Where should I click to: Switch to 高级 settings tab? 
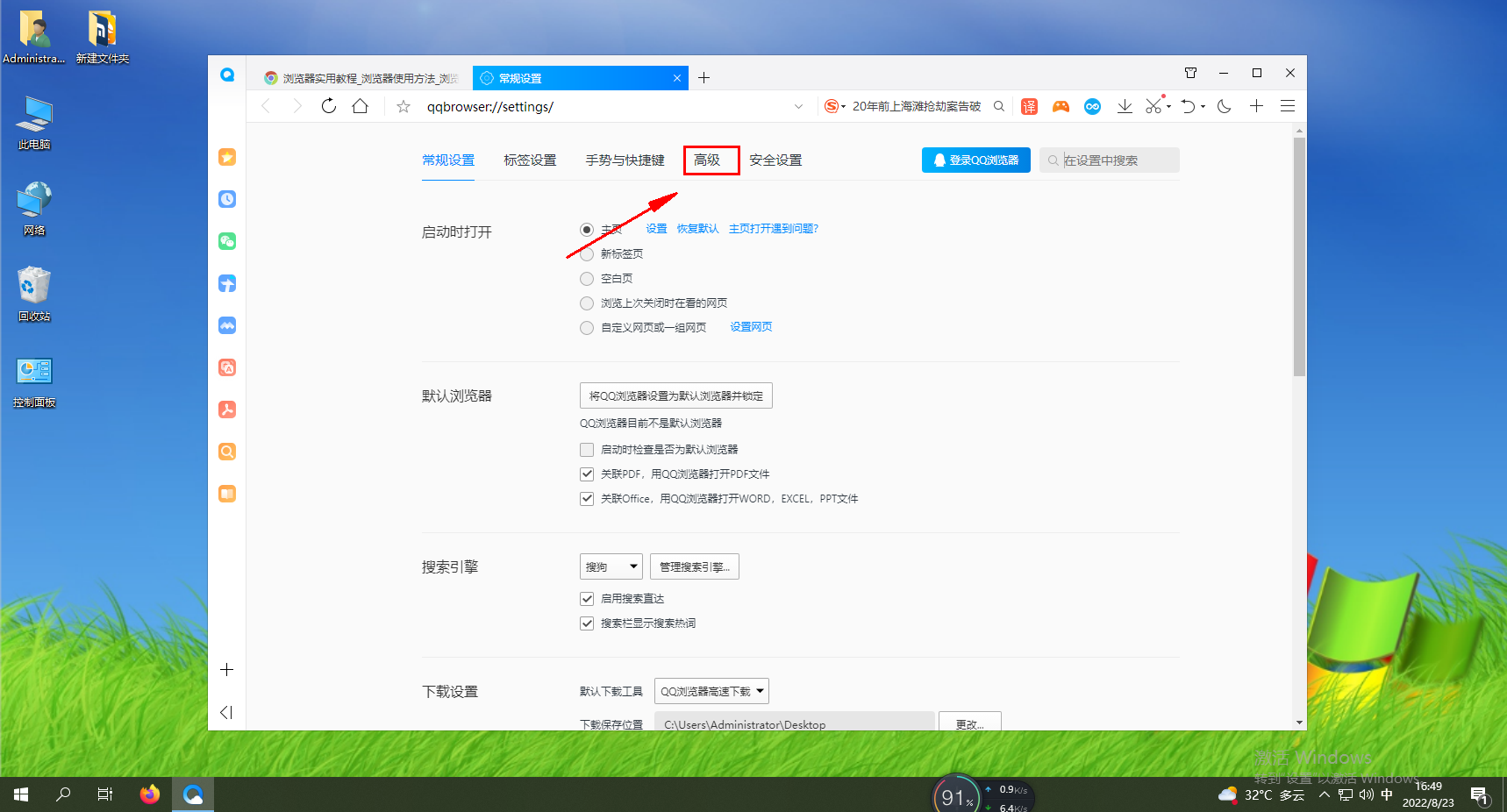pyautogui.click(x=707, y=160)
